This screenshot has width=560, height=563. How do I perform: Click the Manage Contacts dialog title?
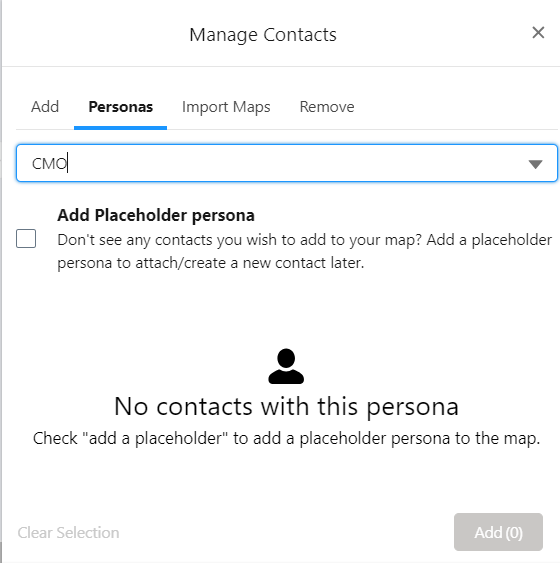(263, 35)
